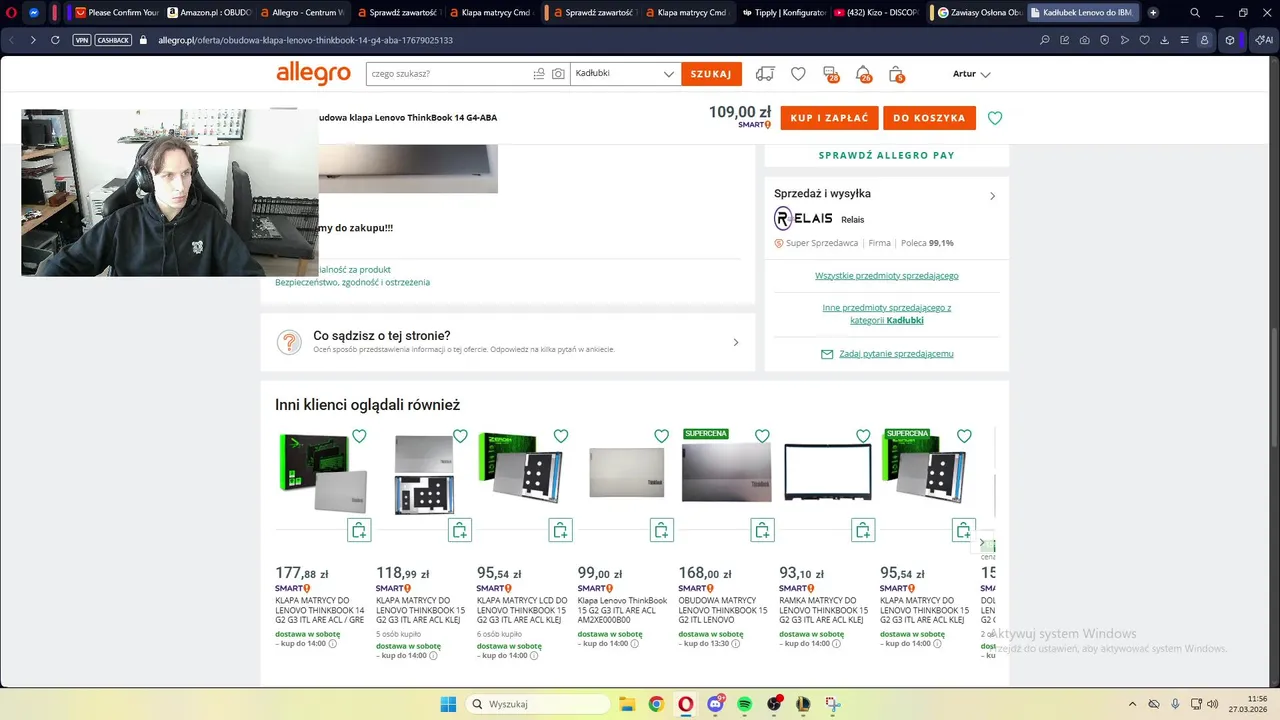
Task: Open the Windows Start menu
Action: 448,704
